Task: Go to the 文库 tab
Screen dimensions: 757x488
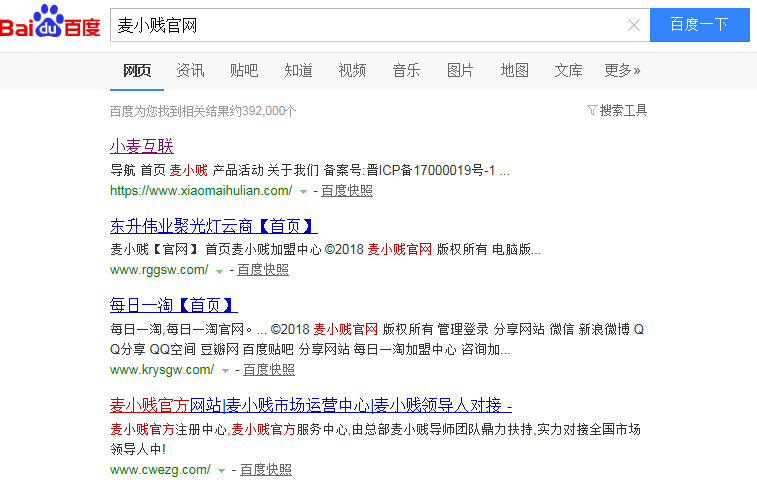Action: pos(568,70)
